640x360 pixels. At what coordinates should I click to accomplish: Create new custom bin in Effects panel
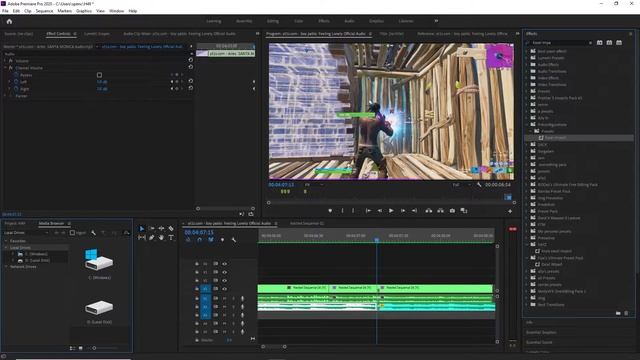click(x=618, y=313)
